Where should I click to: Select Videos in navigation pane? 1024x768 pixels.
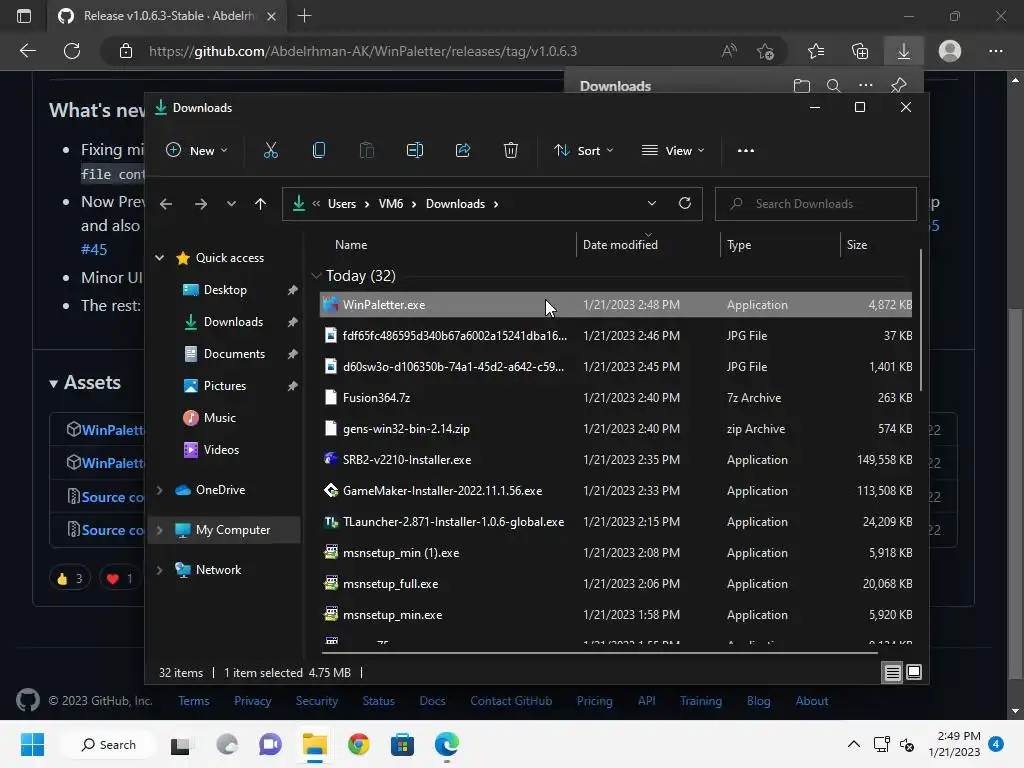[x=221, y=450]
